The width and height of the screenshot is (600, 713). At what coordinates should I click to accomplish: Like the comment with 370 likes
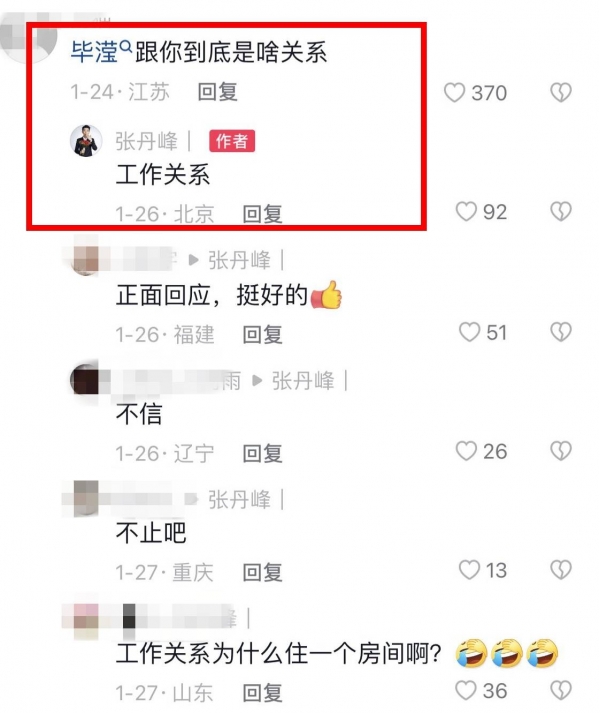(454, 93)
